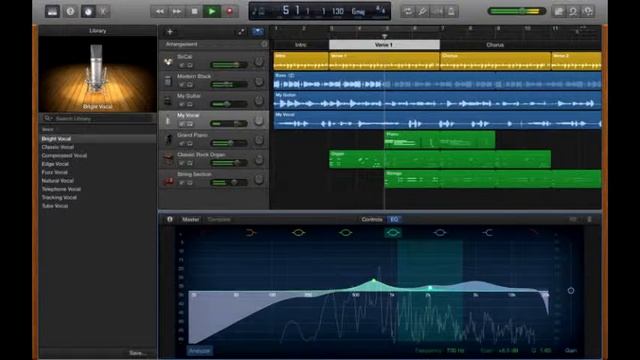
Task: Open the Media Browser button
Action: (x=588, y=11)
